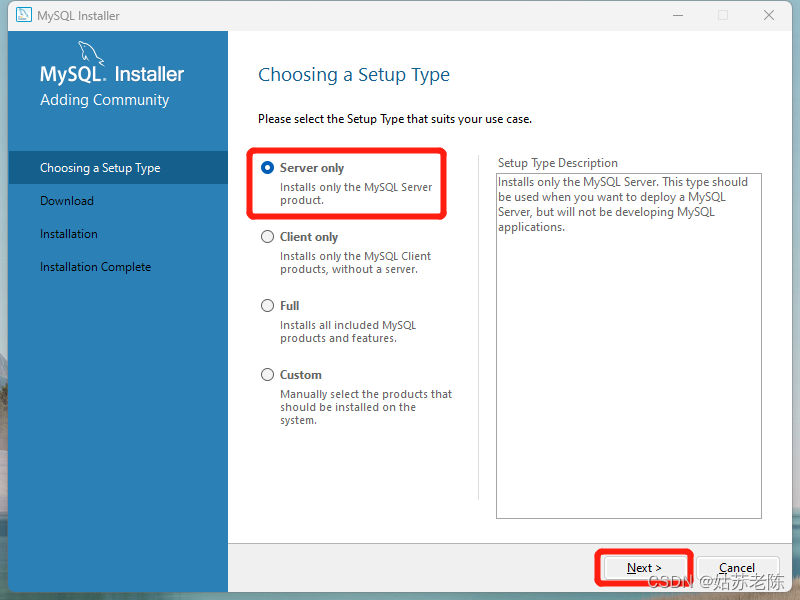Select the Server only radio button
This screenshot has height=600, width=800.
click(x=267, y=168)
